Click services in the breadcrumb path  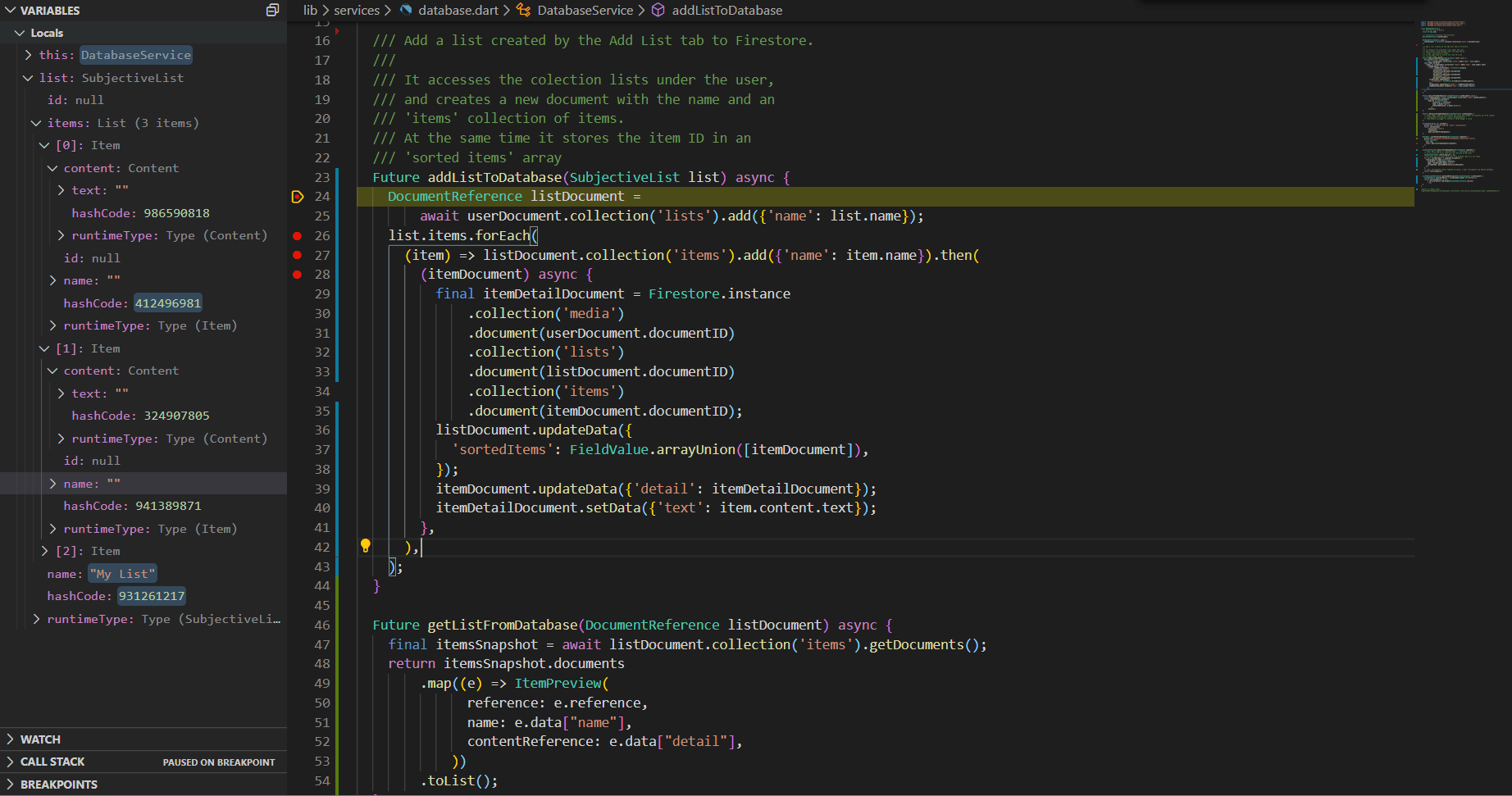click(x=357, y=10)
